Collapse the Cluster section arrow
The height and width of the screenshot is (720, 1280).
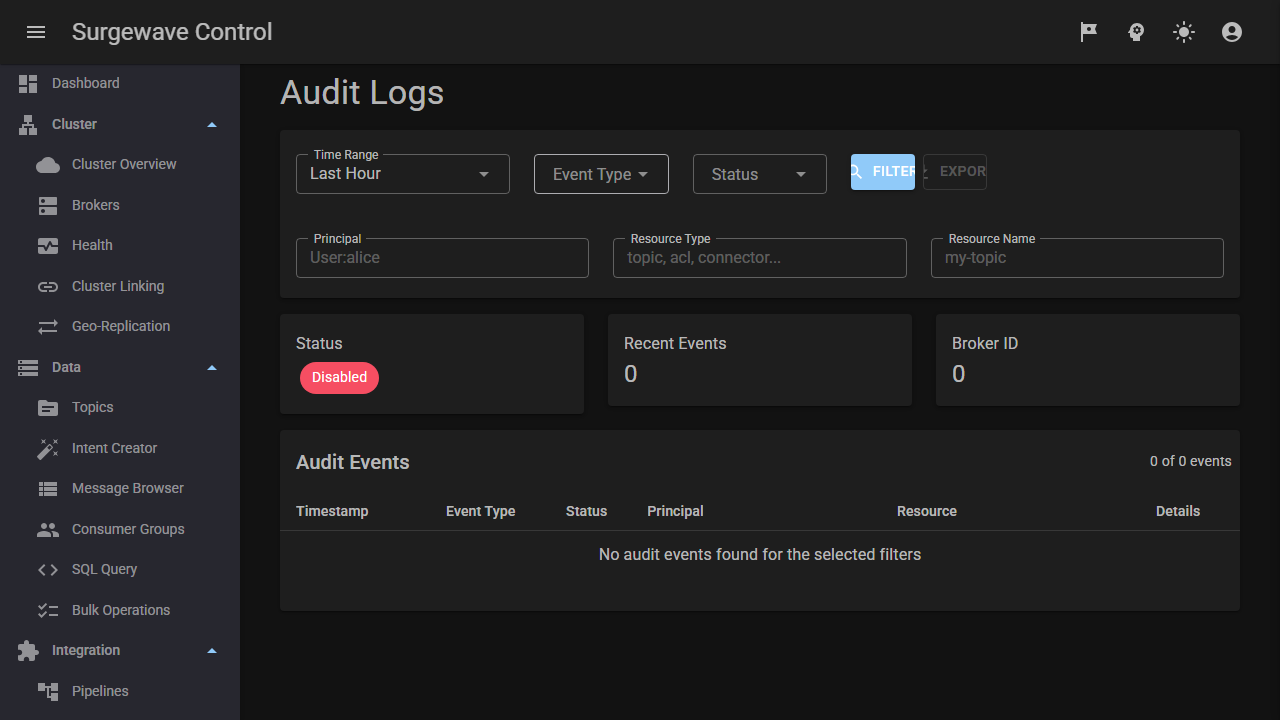212,125
